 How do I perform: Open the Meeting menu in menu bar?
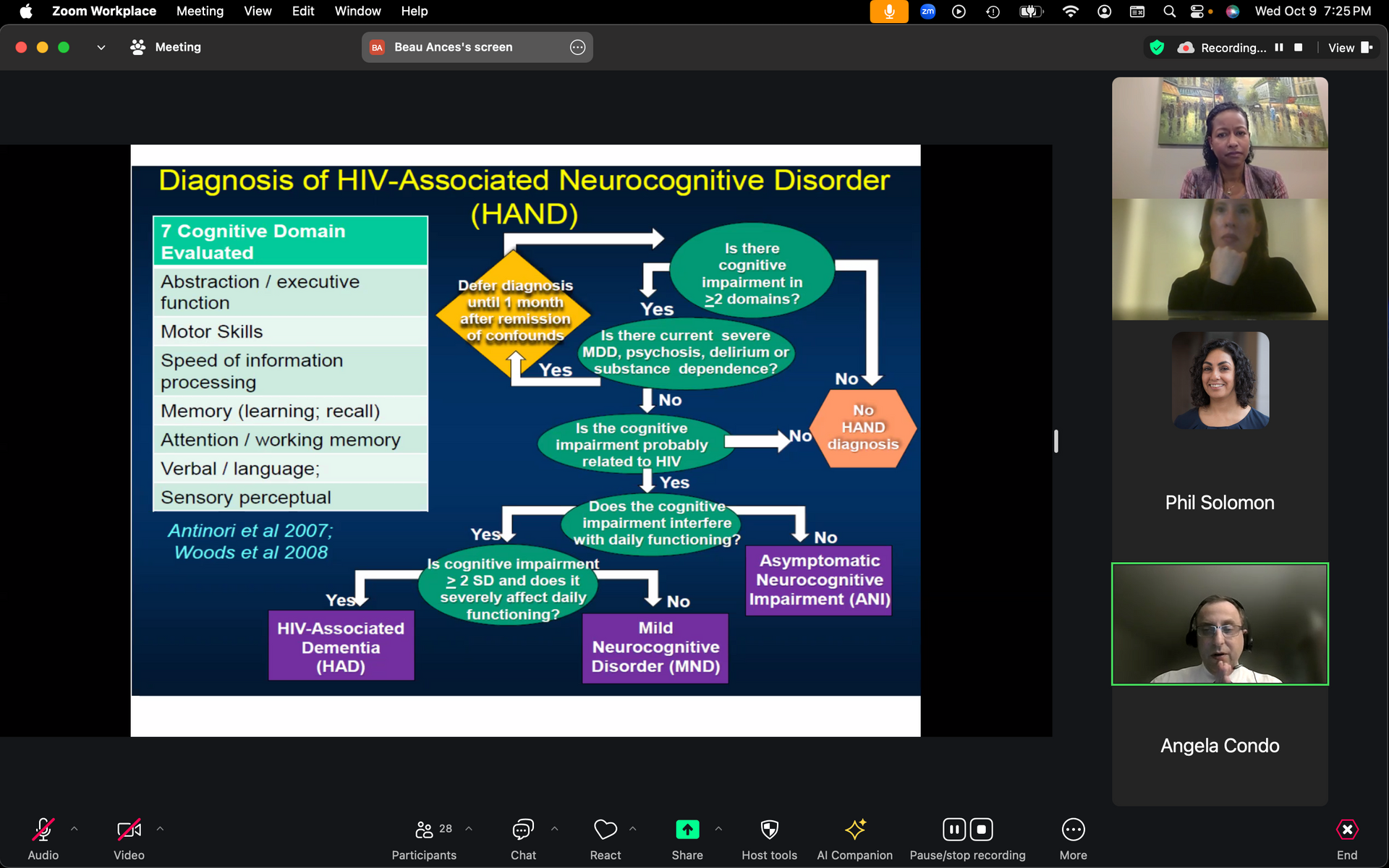[x=200, y=11]
